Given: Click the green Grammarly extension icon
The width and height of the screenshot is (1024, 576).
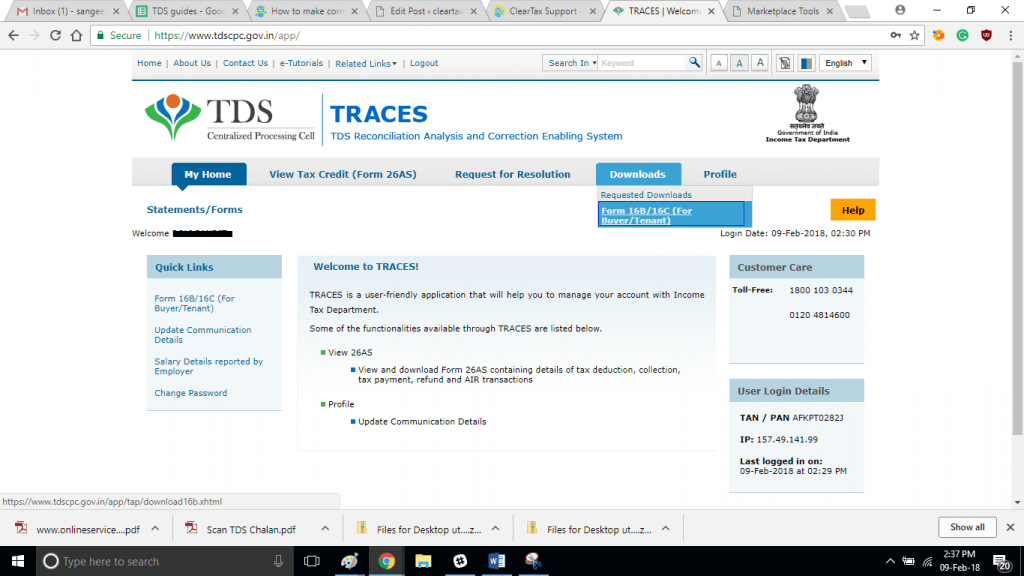Looking at the screenshot, I should click(963, 35).
